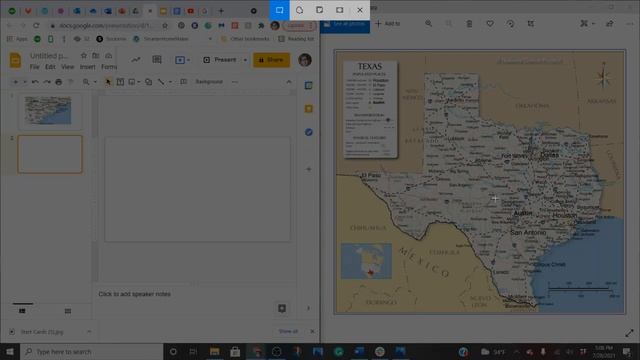The width and height of the screenshot is (640, 360).
Task: Click the Undo icon in Slides toolbar
Action: (35, 82)
